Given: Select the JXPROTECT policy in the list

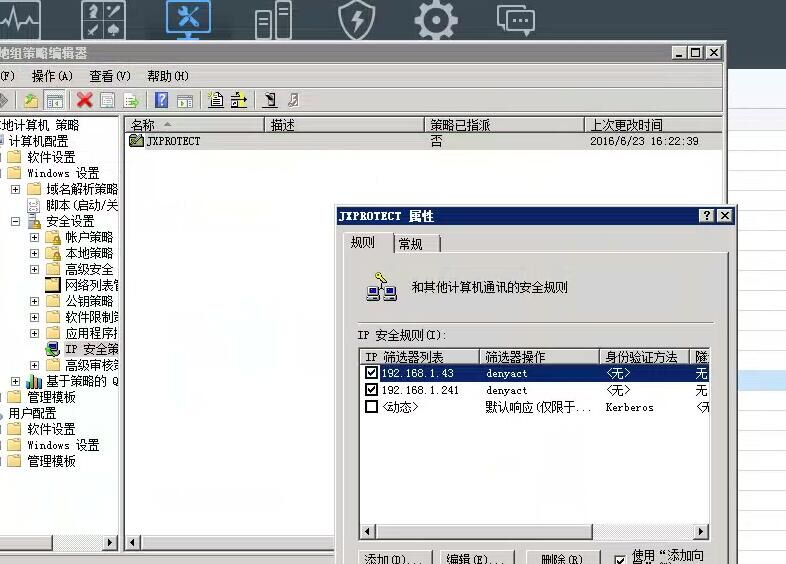Looking at the screenshot, I should pyautogui.click(x=172, y=142).
